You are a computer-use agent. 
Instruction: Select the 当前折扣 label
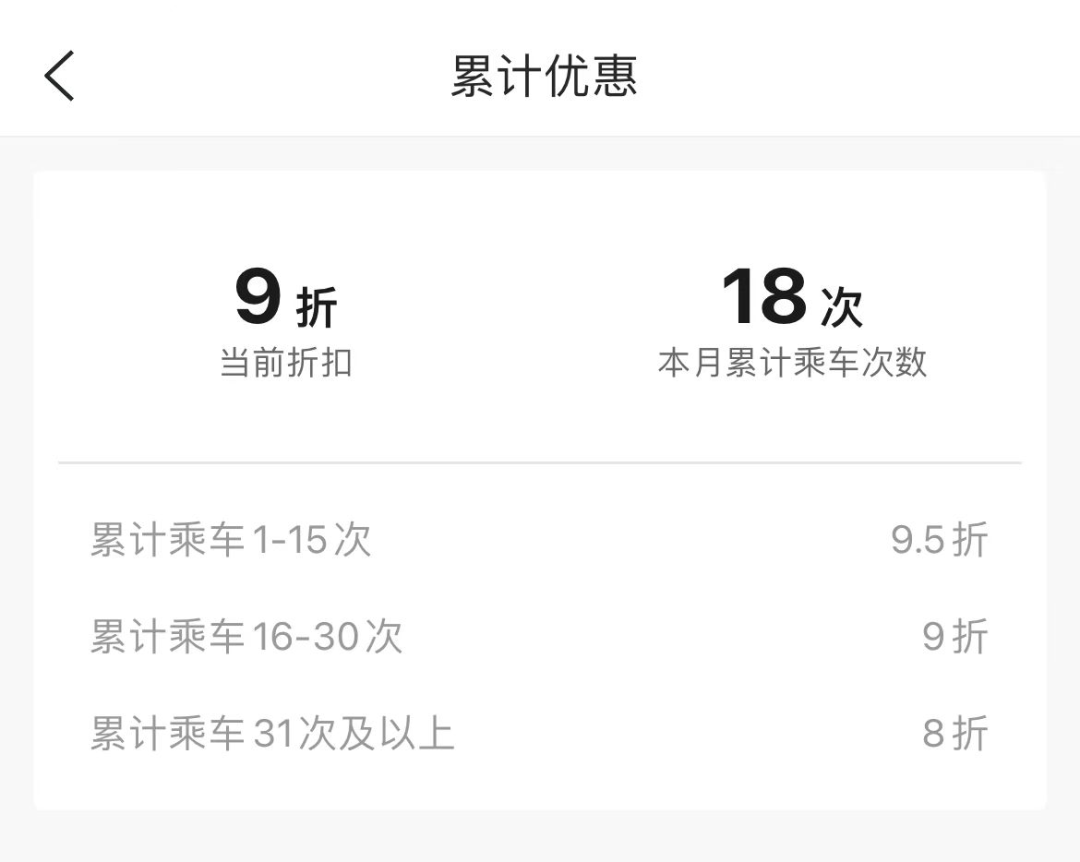coord(286,363)
